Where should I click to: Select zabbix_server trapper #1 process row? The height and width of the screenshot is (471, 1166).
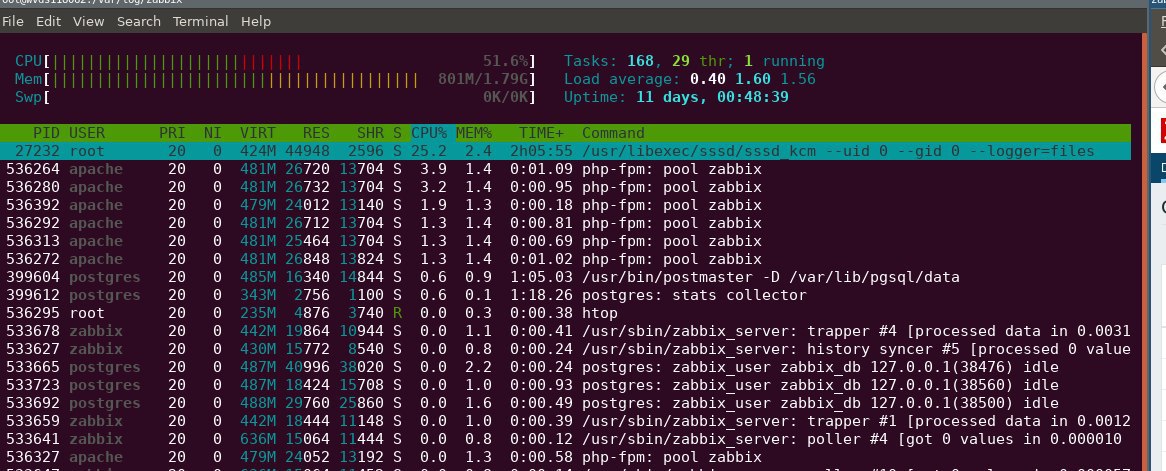pos(565,421)
